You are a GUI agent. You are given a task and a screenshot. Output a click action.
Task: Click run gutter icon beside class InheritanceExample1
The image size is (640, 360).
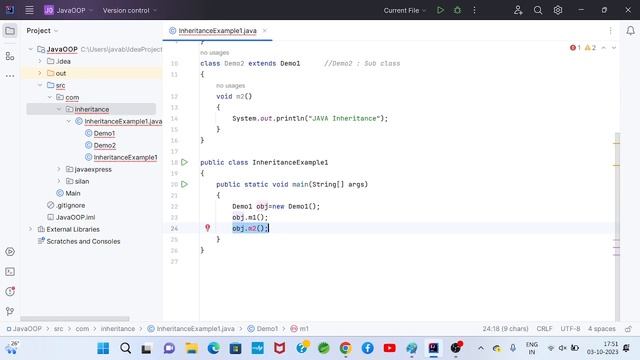[x=184, y=162]
